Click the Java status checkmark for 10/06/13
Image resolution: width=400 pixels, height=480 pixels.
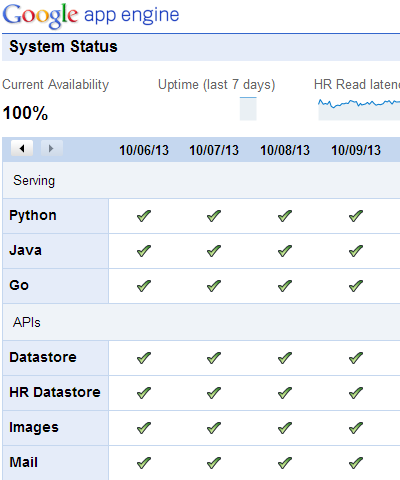[144, 251]
